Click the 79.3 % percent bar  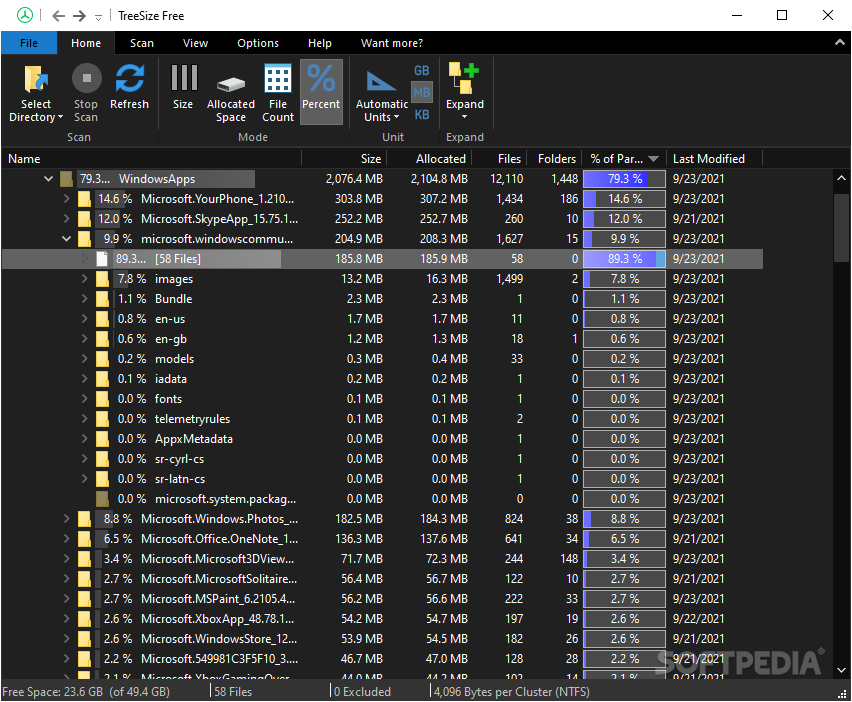[624, 178]
